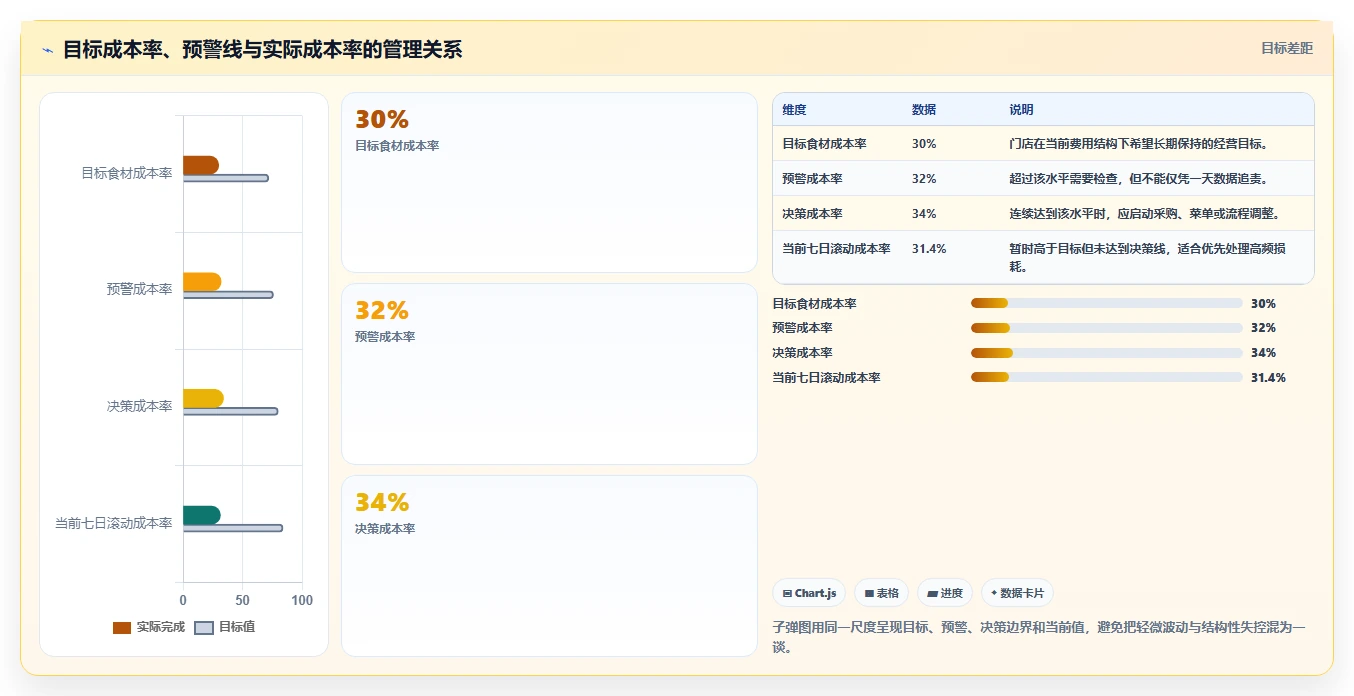This screenshot has height=696, width=1354.
Task: Click the yellow 决策成本率 chart bar
Action: (x=203, y=399)
